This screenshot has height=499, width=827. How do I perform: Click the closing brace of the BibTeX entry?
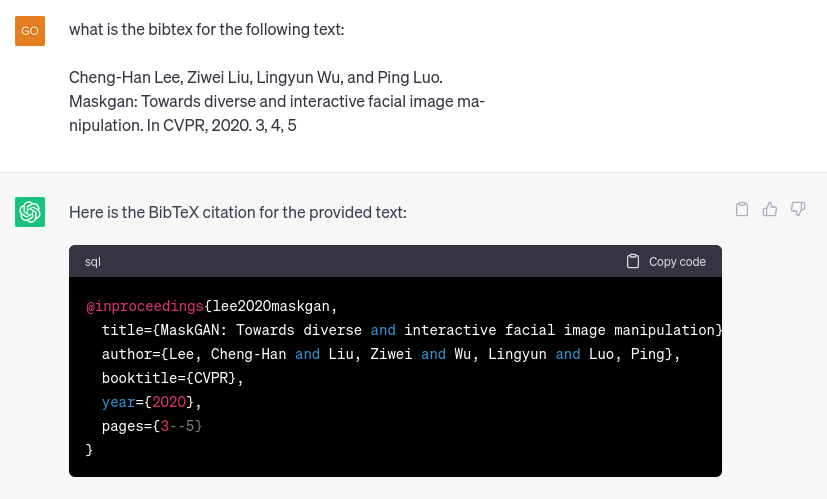[x=89, y=450]
